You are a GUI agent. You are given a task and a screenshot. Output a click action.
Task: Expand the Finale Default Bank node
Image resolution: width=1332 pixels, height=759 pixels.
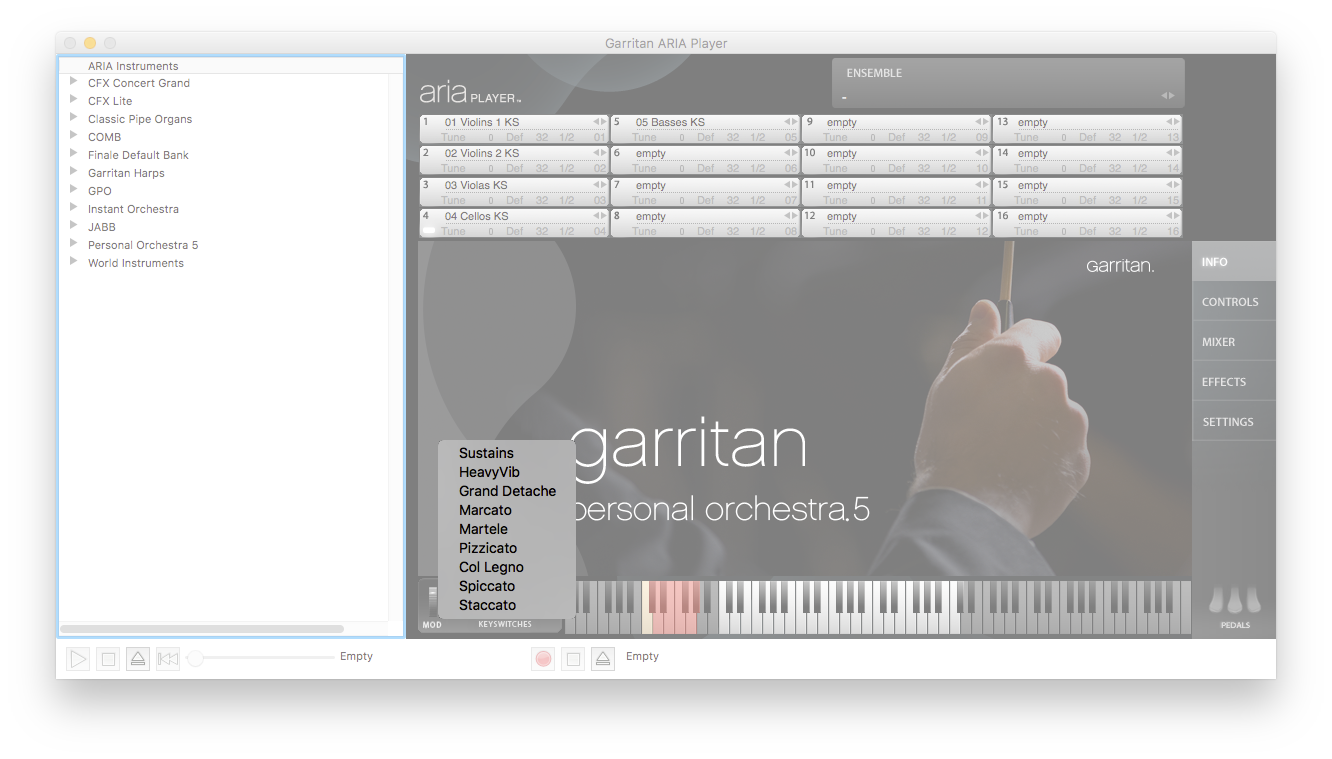click(x=74, y=155)
